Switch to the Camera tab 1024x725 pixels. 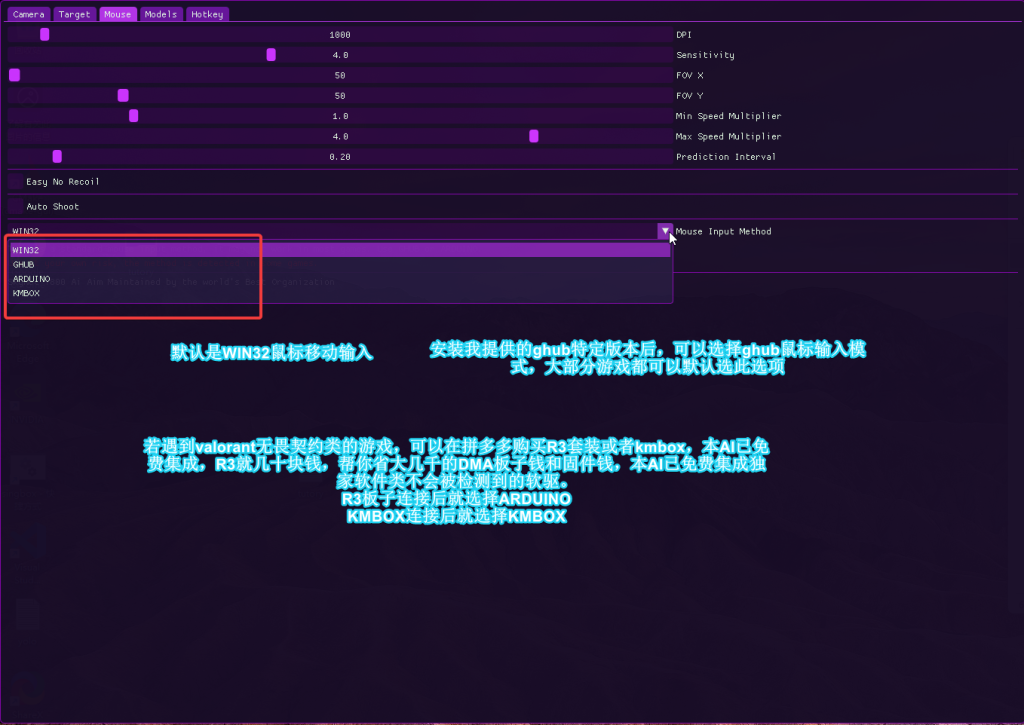[29, 14]
